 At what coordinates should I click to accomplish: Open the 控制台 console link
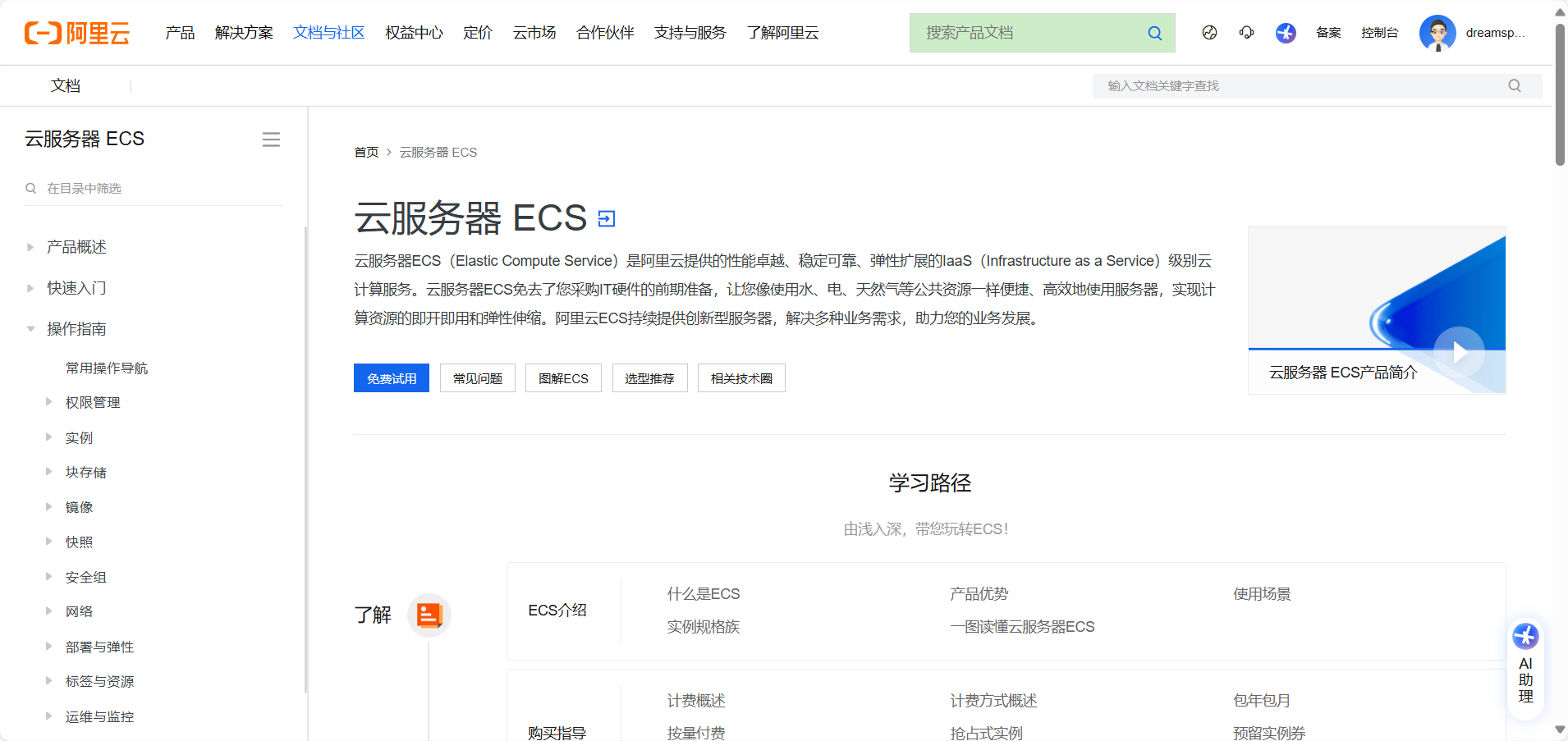click(x=1379, y=33)
